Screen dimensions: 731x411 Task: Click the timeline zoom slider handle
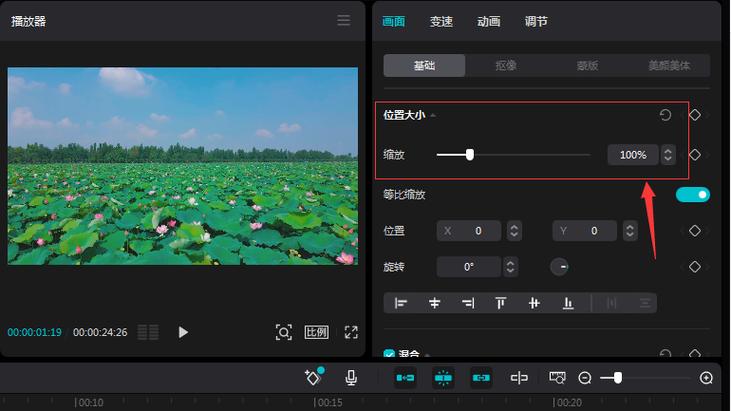click(x=618, y=378)
